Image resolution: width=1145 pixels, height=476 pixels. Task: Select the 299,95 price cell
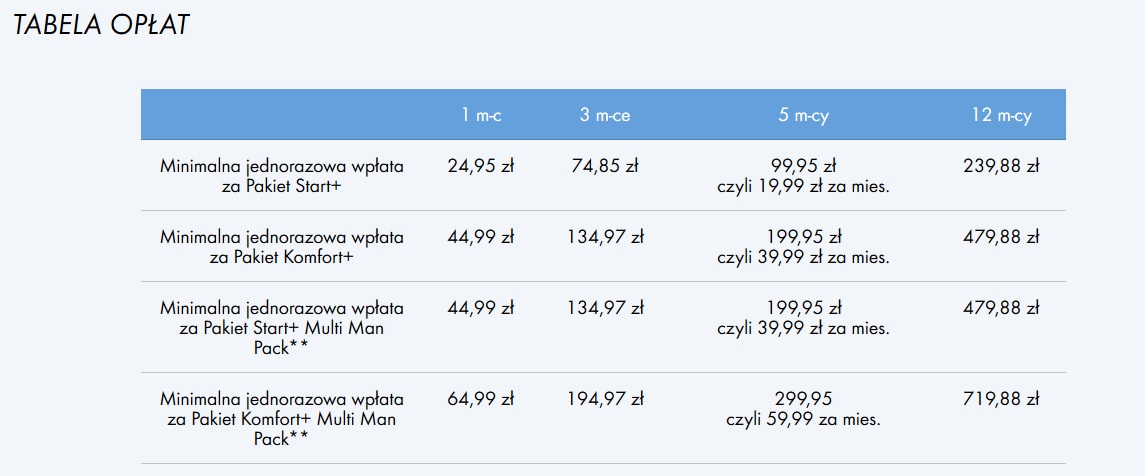[804, 399]
